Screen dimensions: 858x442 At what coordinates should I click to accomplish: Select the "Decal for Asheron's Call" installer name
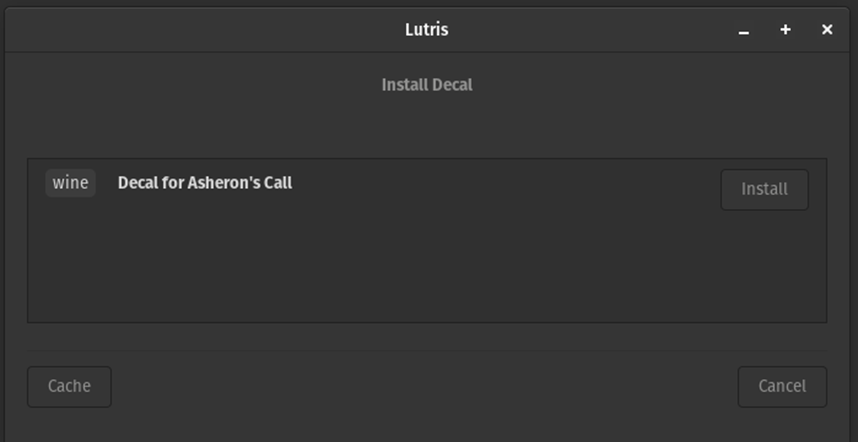pyautogui.click(x=205, y=183)
